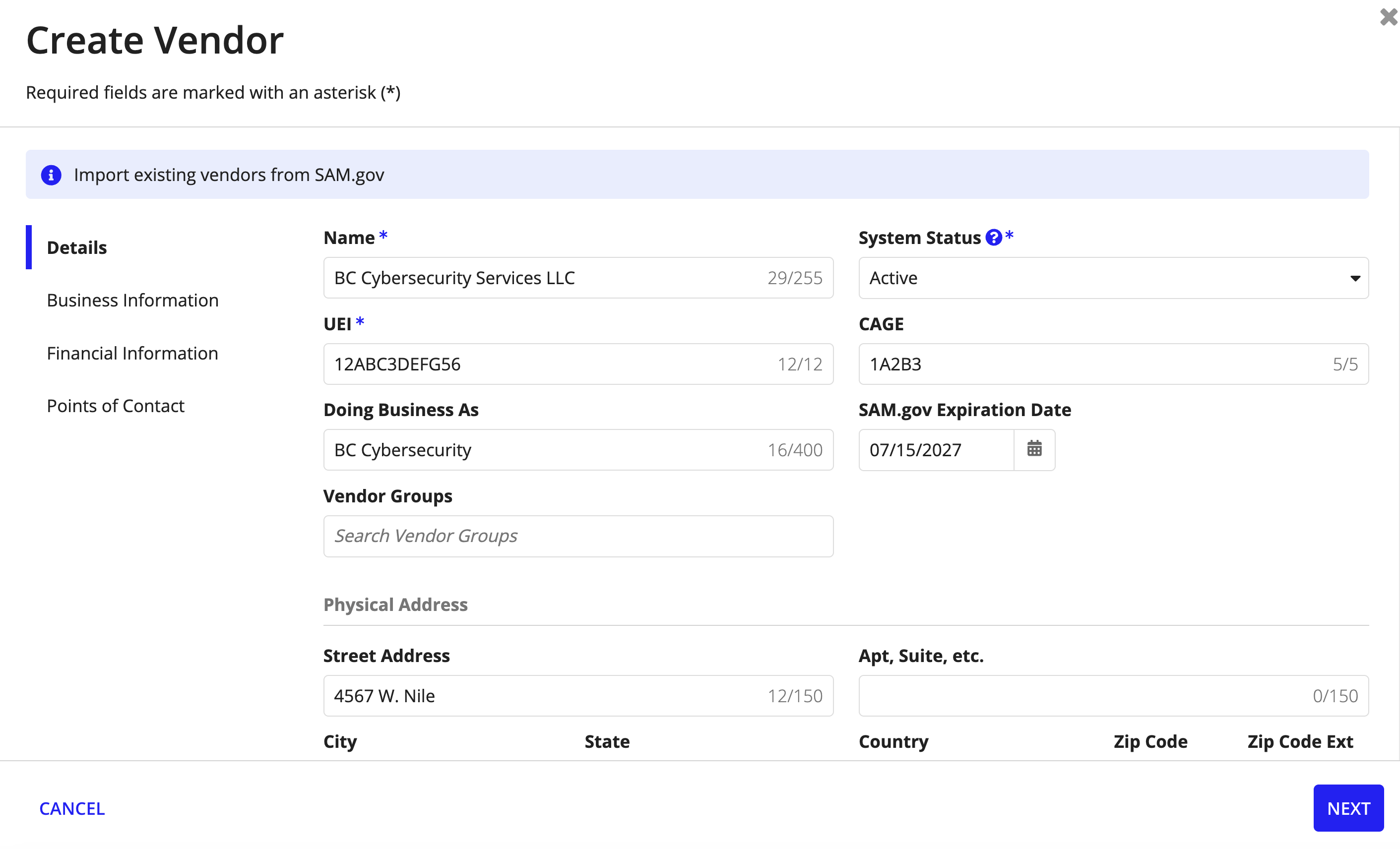Viewport: 1400px width, 849px height.
Task: Go to Business Information section
Action: (132, 300)
